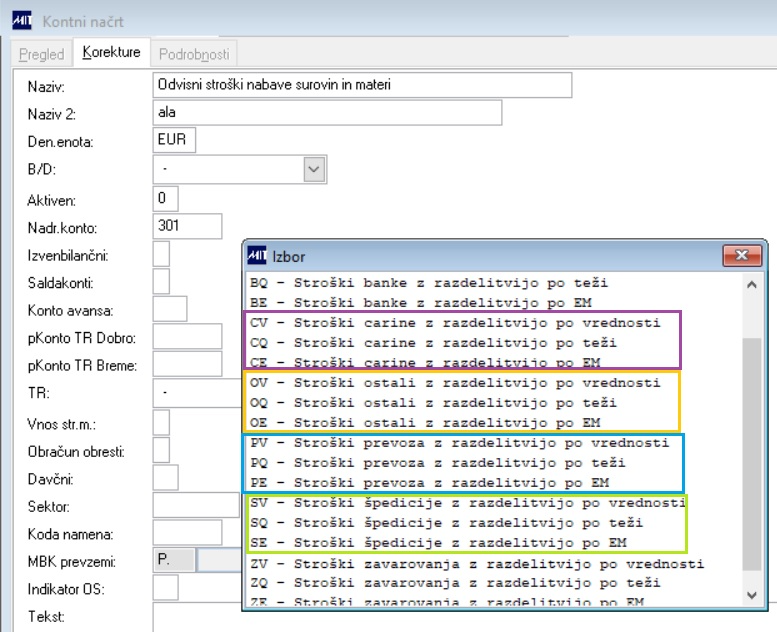Tick the Vnos str.m. checkbox

click(161, 423)
